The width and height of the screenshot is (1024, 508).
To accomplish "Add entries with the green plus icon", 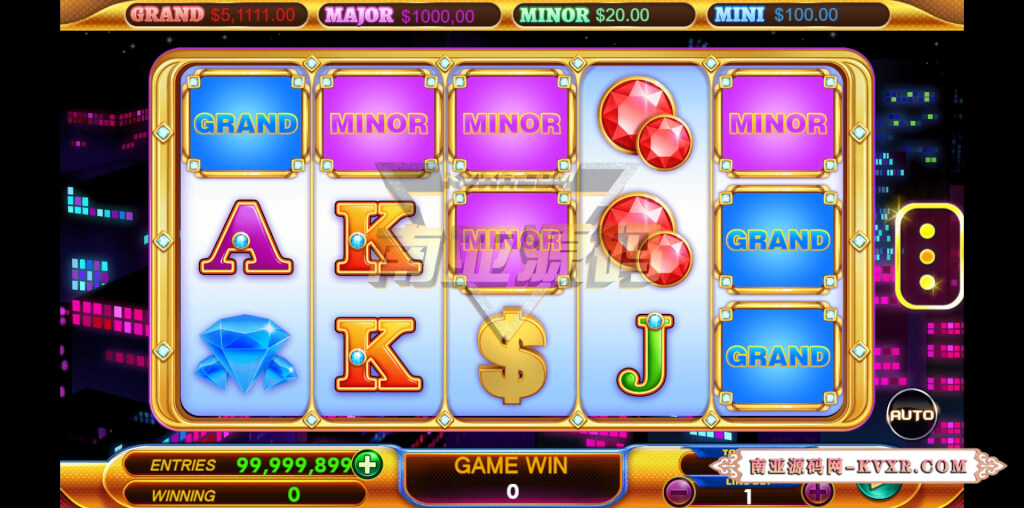I will tap(368, 466).
